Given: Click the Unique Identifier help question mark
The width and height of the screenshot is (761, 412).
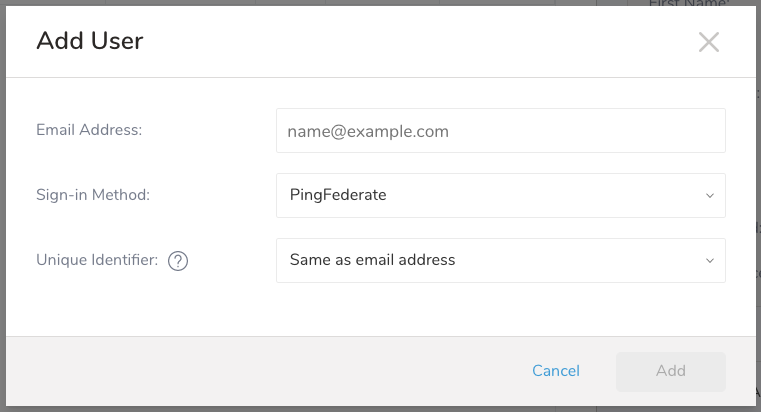Looking at the screenshot, I should (x=178, y=261).
